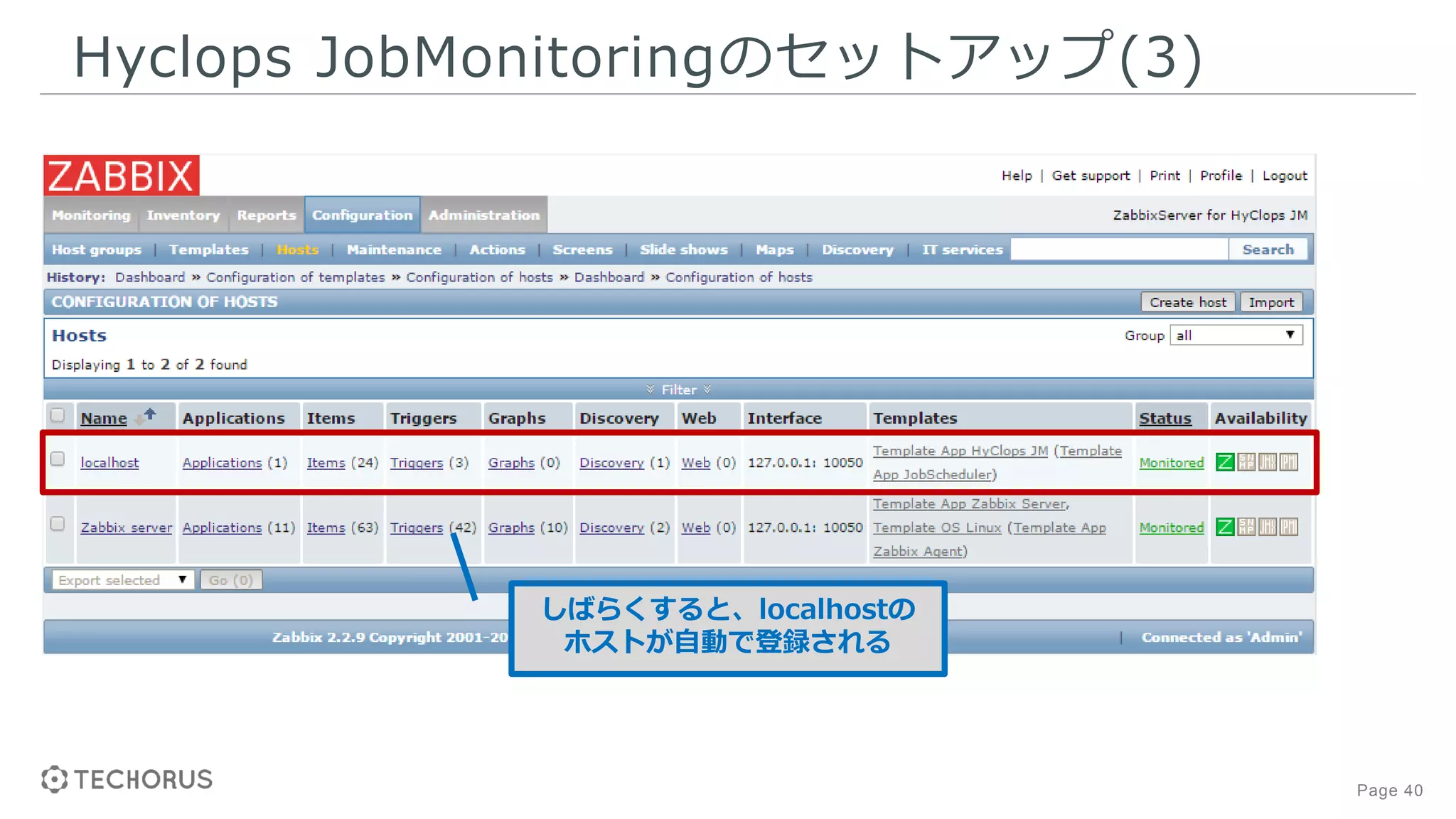Open Zabbix server Discovery (2) link

[611, 528]
